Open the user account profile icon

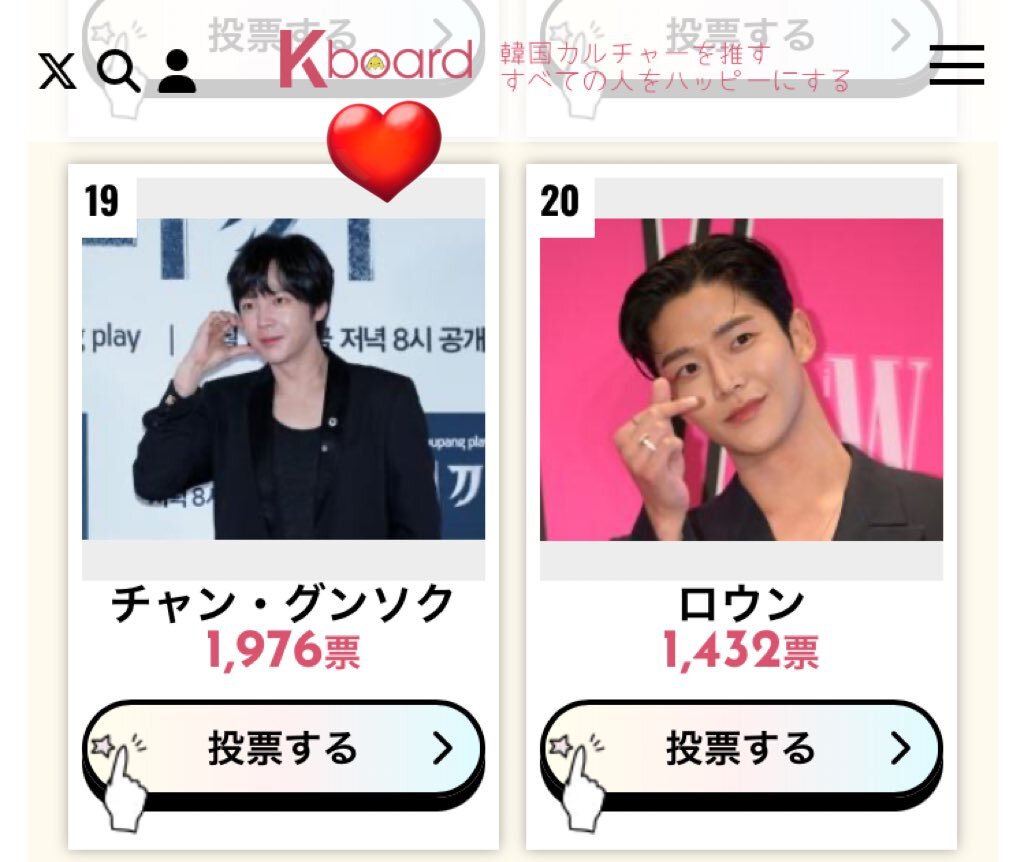[x=177, y=71]
